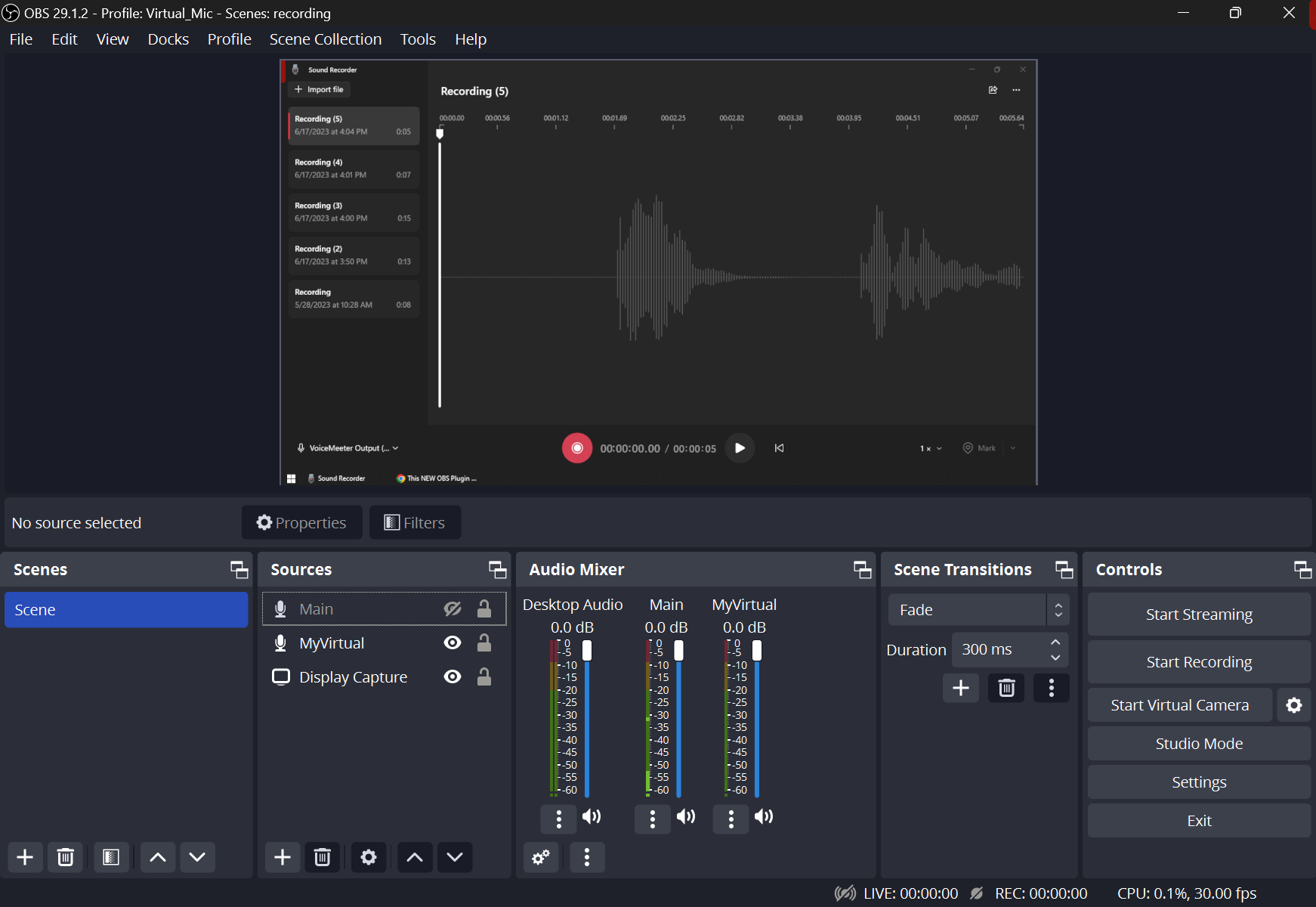Image resolution: width=1316 pixels, height=907 pixels.
Task: Add a new scene with plus icon
Action: pos(25,857)
